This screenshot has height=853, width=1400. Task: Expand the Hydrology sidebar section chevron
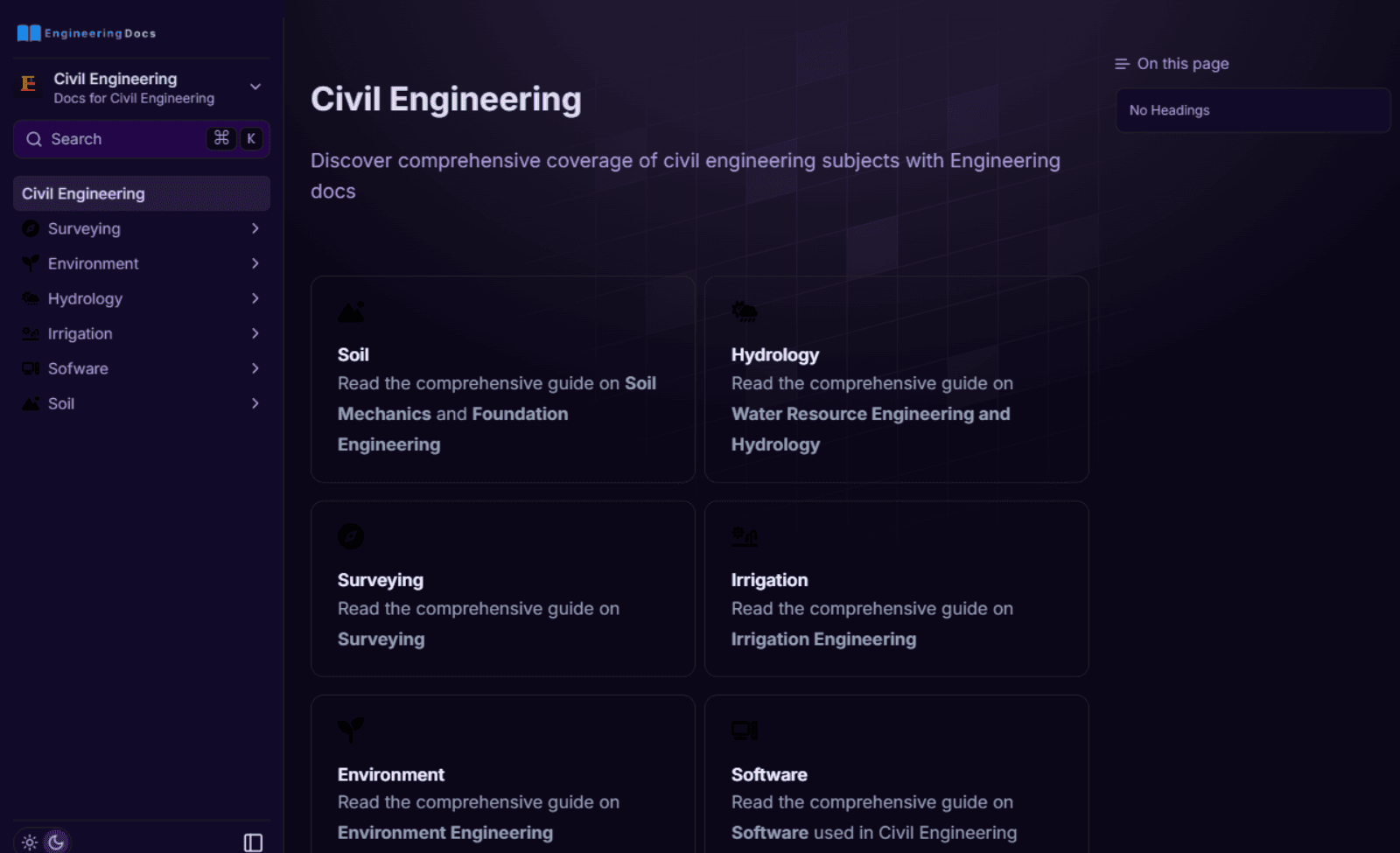(x=255, y=298)
